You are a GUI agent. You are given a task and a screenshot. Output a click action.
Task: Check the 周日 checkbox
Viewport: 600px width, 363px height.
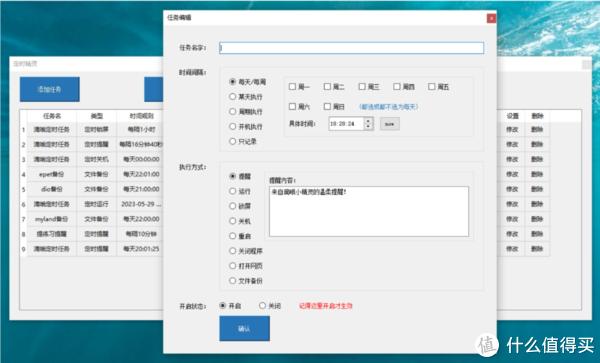coord(327,106)
